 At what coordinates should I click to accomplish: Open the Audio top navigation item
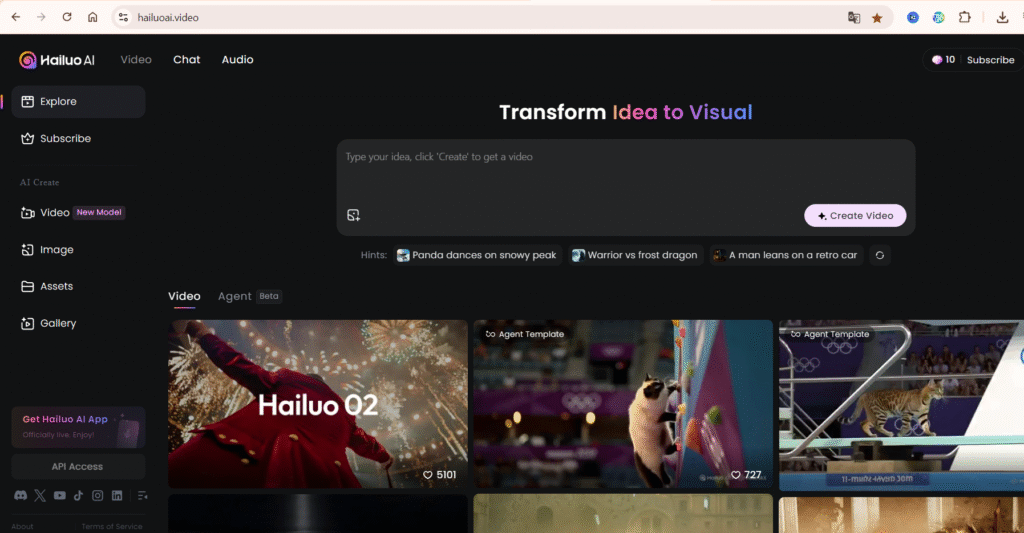pos(238,59)
